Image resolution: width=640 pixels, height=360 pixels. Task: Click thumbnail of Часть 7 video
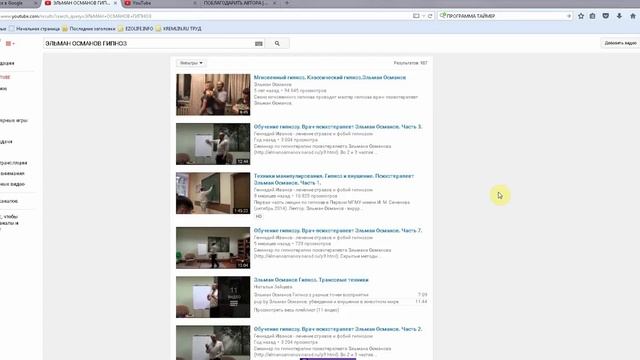(x=213, y=248)
